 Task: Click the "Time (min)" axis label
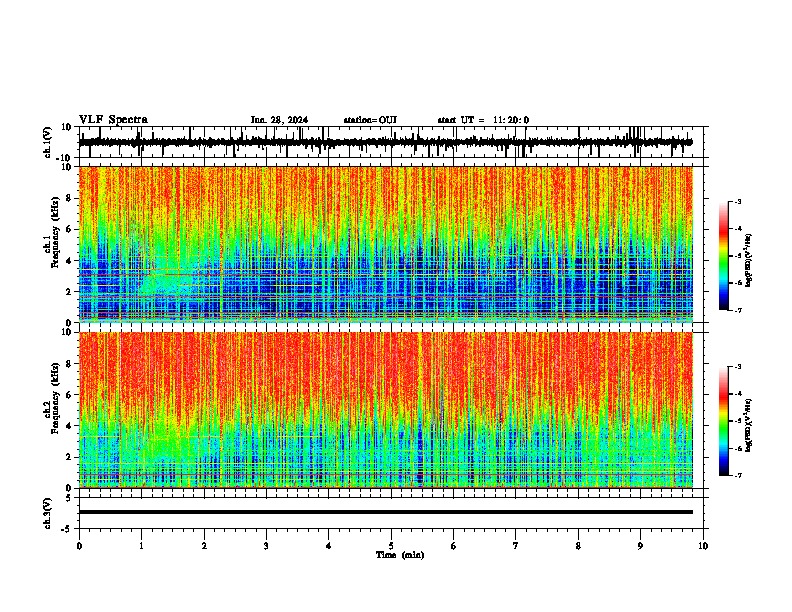[x=400, y=555]
